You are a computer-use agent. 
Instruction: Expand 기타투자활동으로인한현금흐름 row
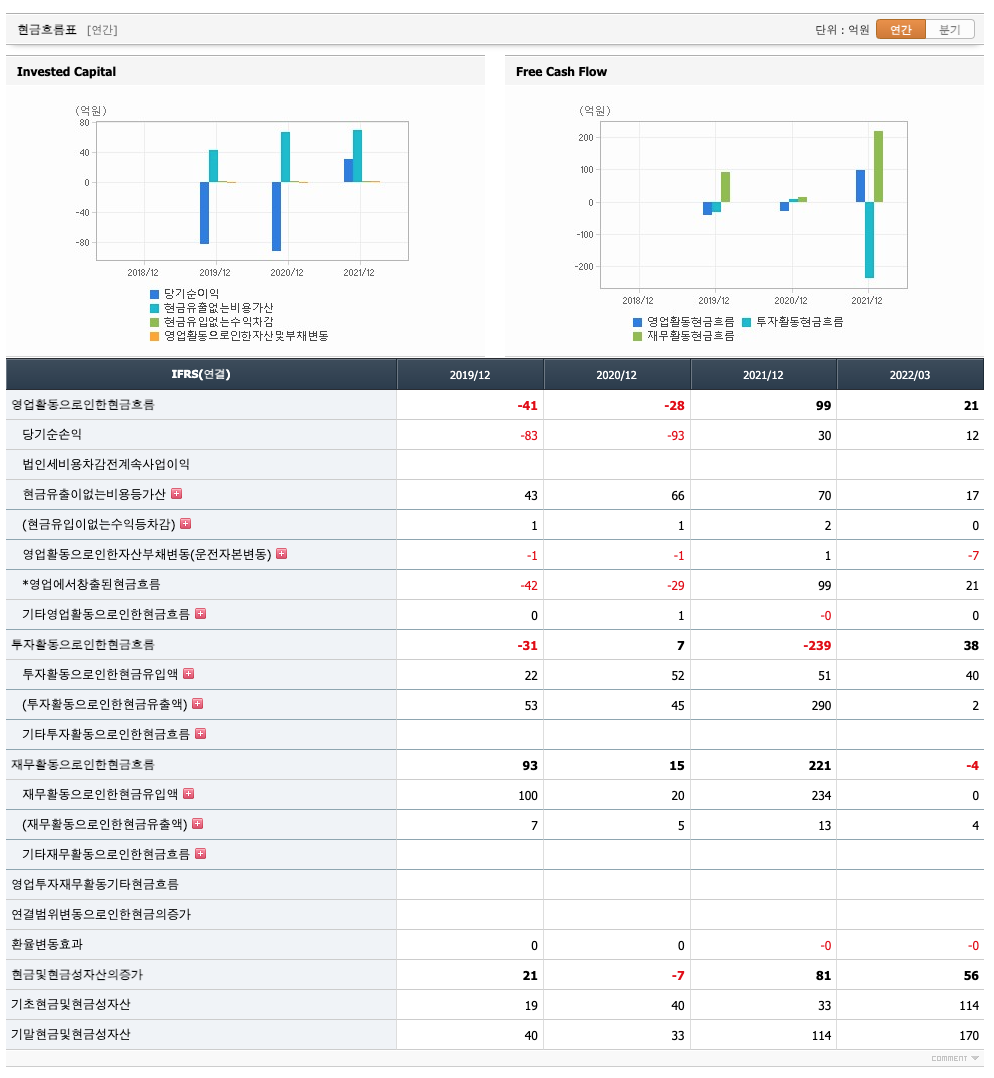pyautogui.click(x=201, y=734)
